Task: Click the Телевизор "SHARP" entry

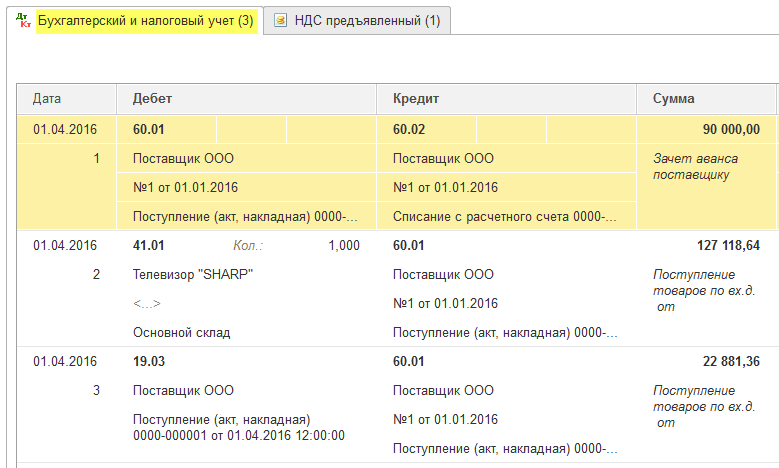Action: pyautogui.click(x=193, y=275)
